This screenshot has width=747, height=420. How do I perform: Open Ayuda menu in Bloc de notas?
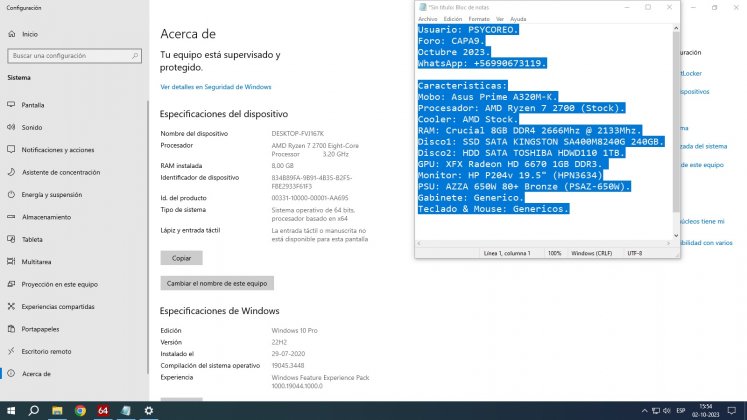click(x=518, y=19)
